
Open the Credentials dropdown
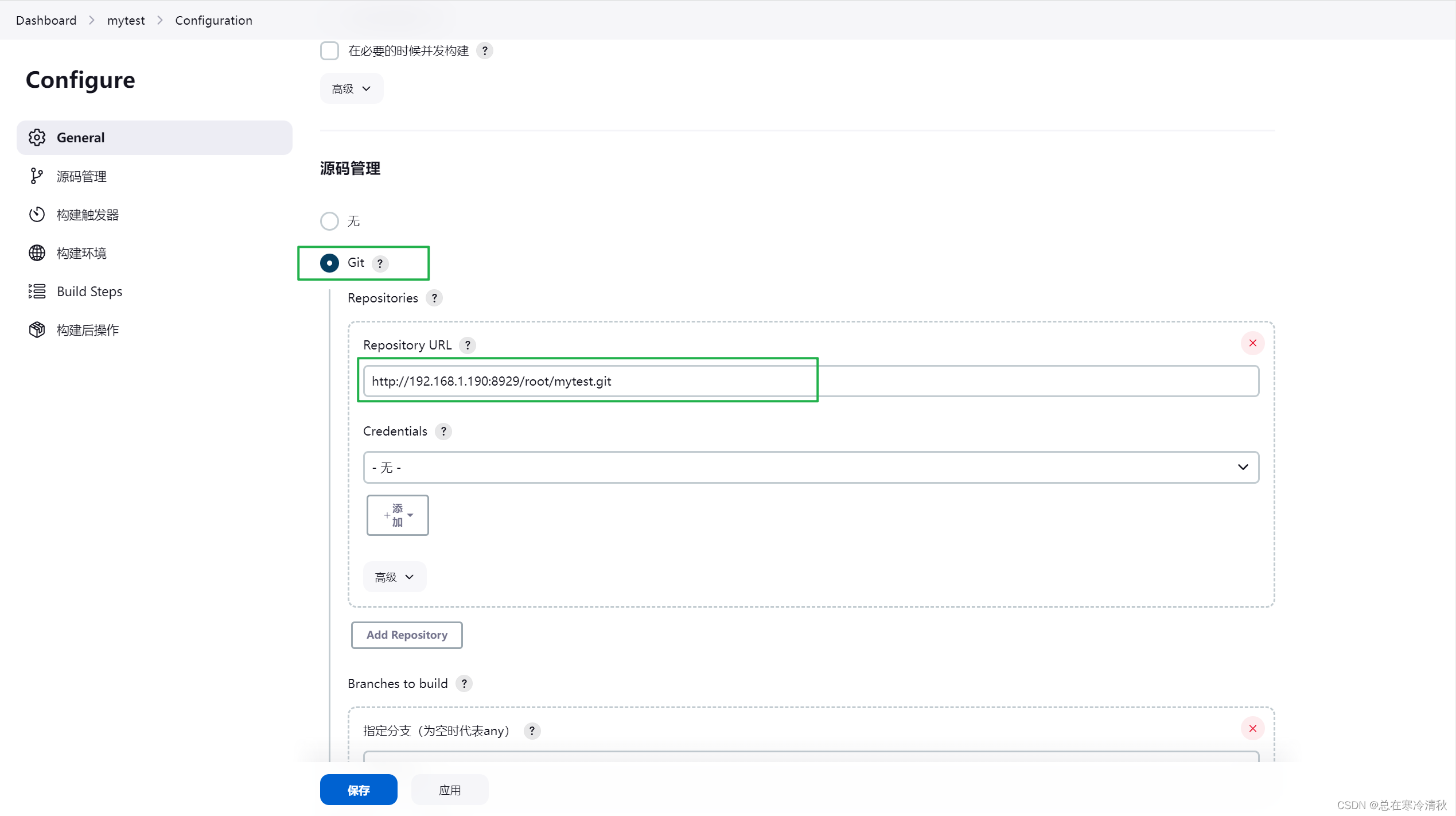811,467
